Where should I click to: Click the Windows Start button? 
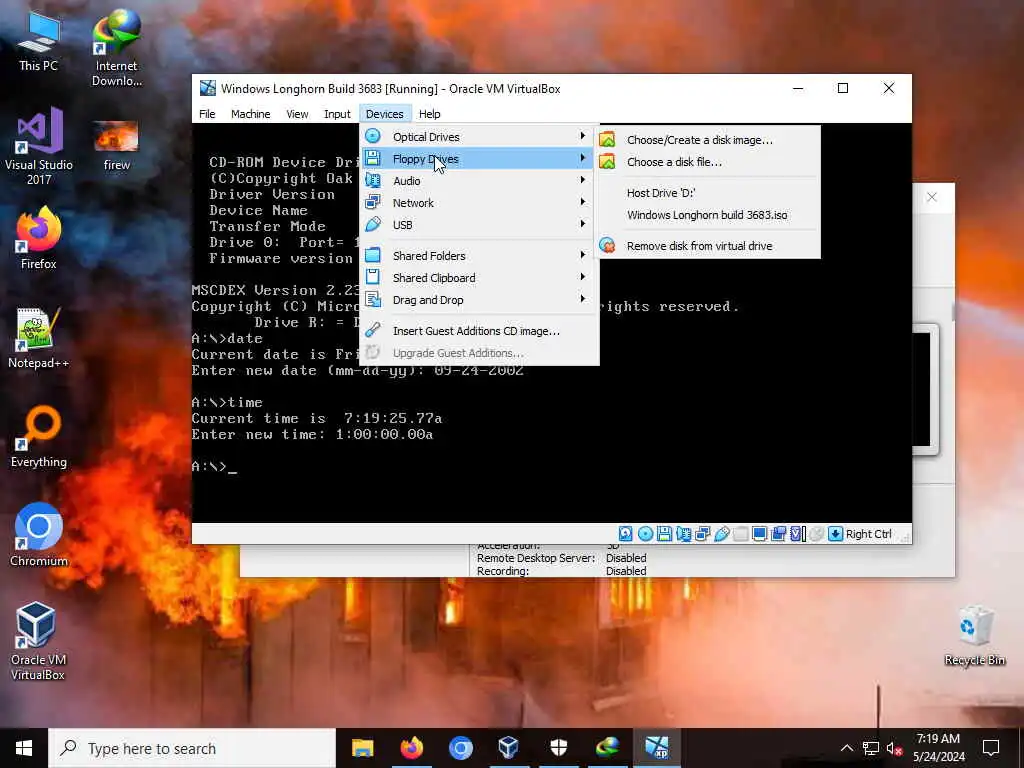(24, 748)
